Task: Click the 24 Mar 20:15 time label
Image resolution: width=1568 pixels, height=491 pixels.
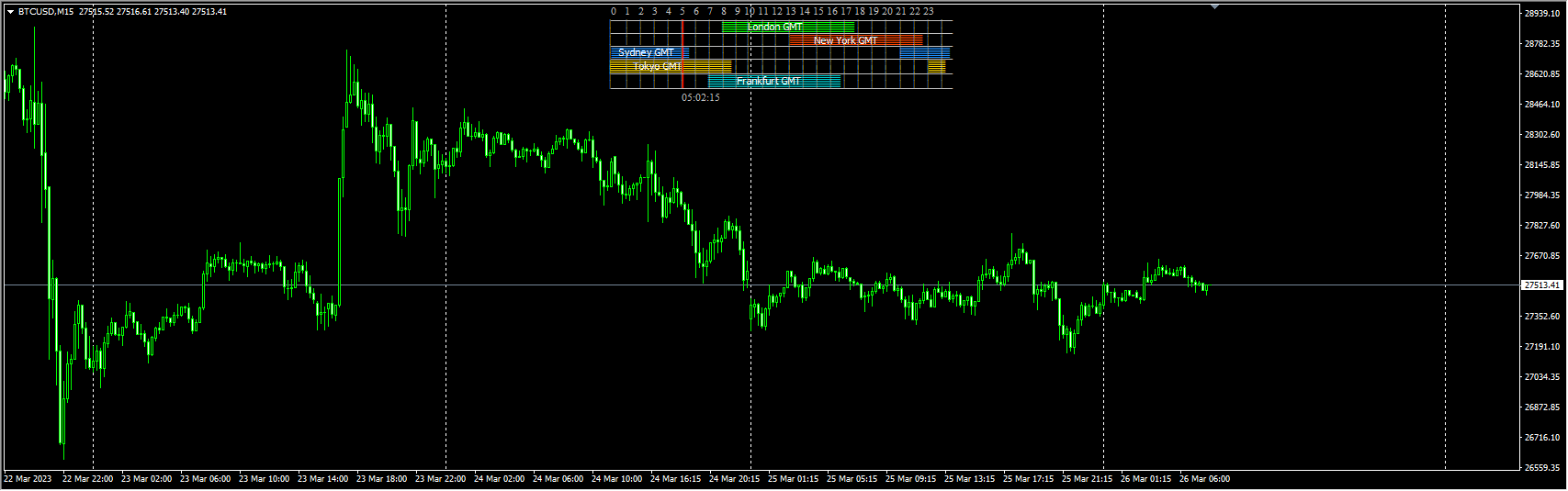Action: coord(734,479)
